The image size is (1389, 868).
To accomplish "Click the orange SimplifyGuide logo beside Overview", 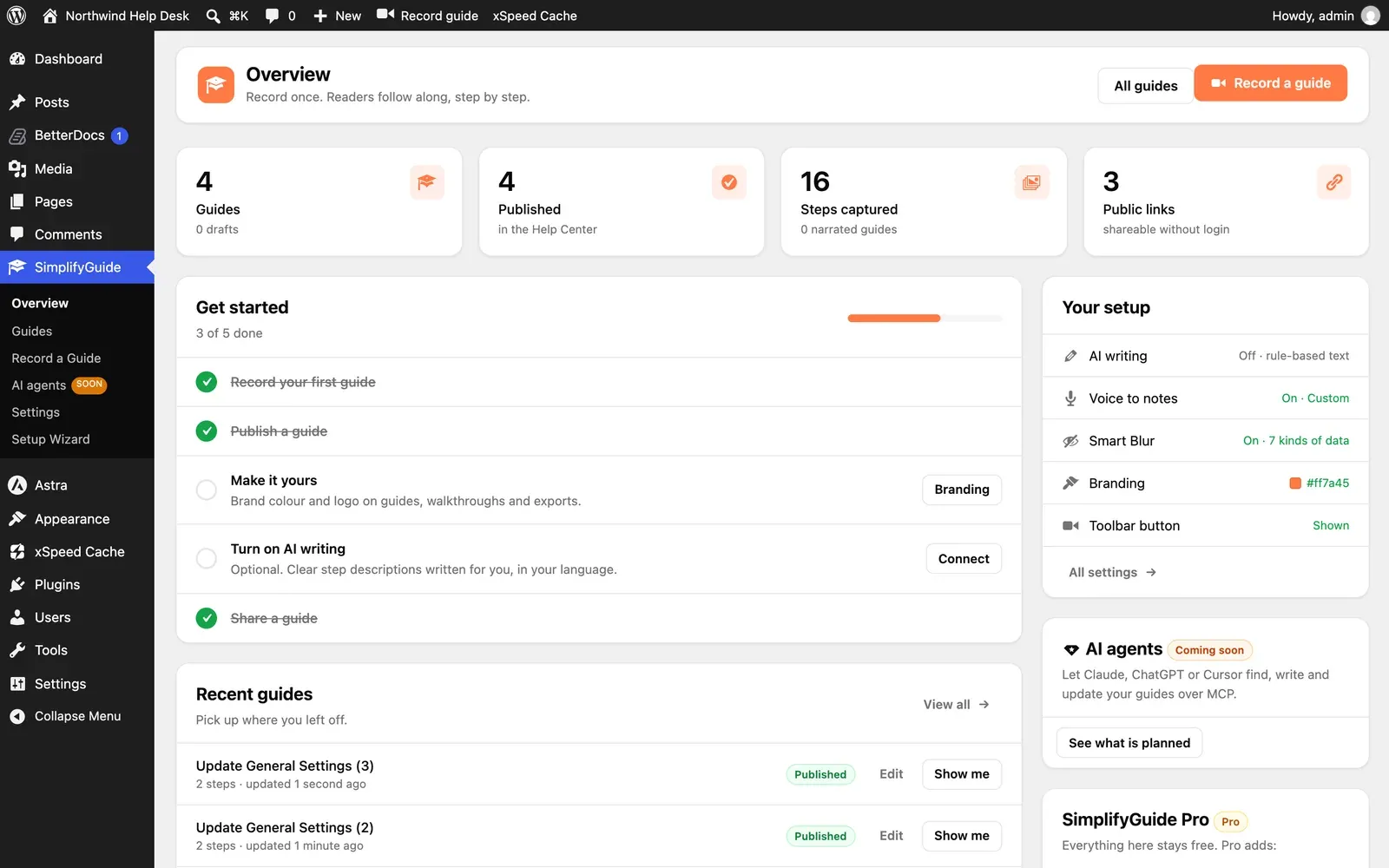I will (215, 84).
